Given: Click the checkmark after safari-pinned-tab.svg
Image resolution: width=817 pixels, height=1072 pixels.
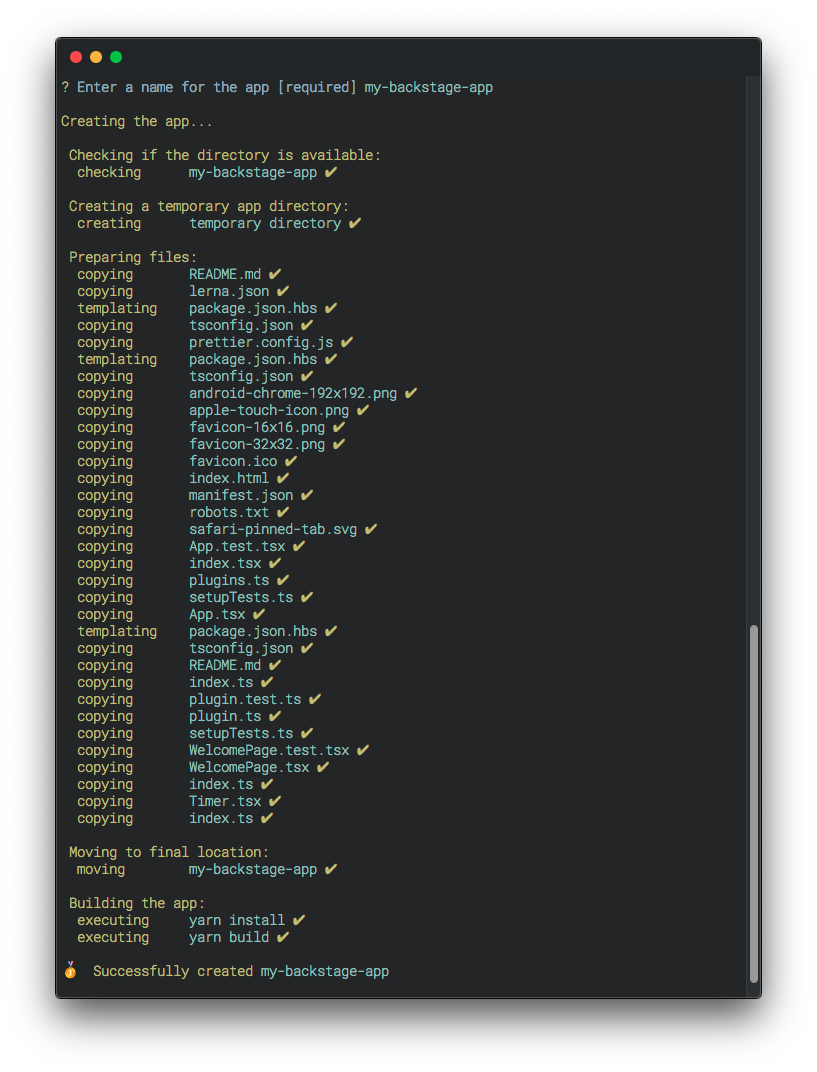Looking at the screenshot, I should 371,529.
